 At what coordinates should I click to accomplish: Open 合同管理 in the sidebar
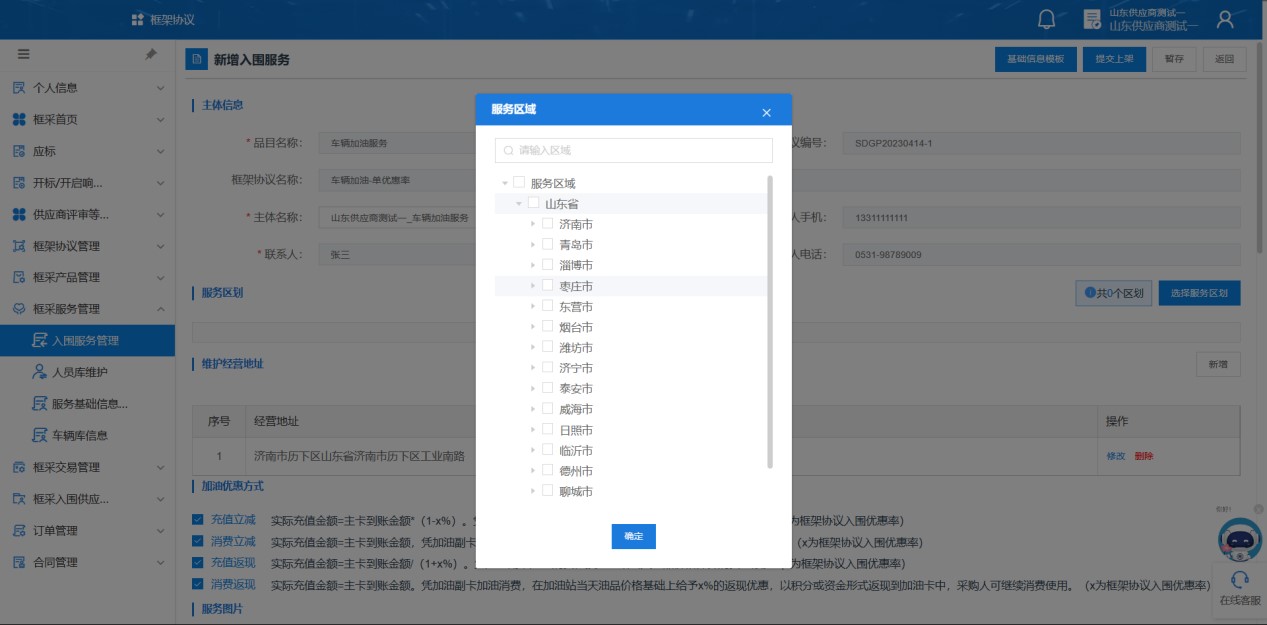coord(87,562)
